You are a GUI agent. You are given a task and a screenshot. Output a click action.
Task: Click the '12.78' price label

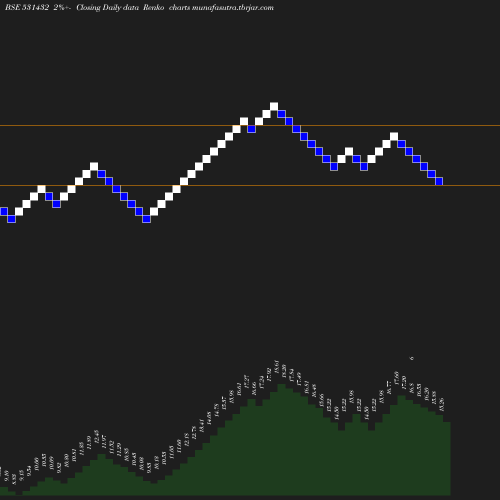click(x=194, y=432)
